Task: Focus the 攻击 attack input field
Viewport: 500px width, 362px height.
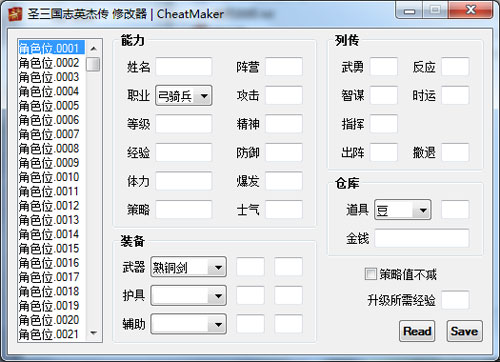Action: 284,96
